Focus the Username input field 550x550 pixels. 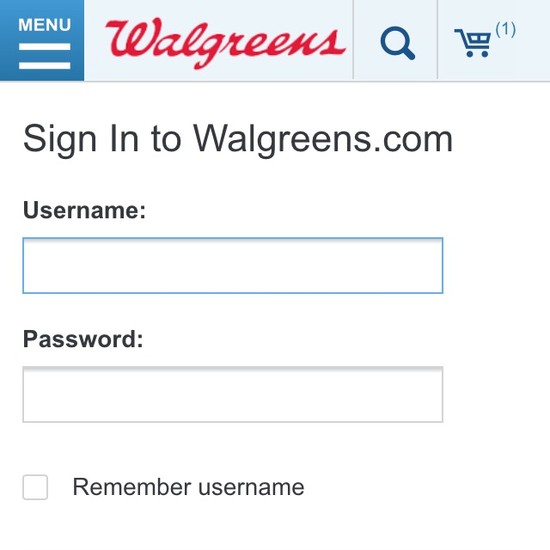233,266
